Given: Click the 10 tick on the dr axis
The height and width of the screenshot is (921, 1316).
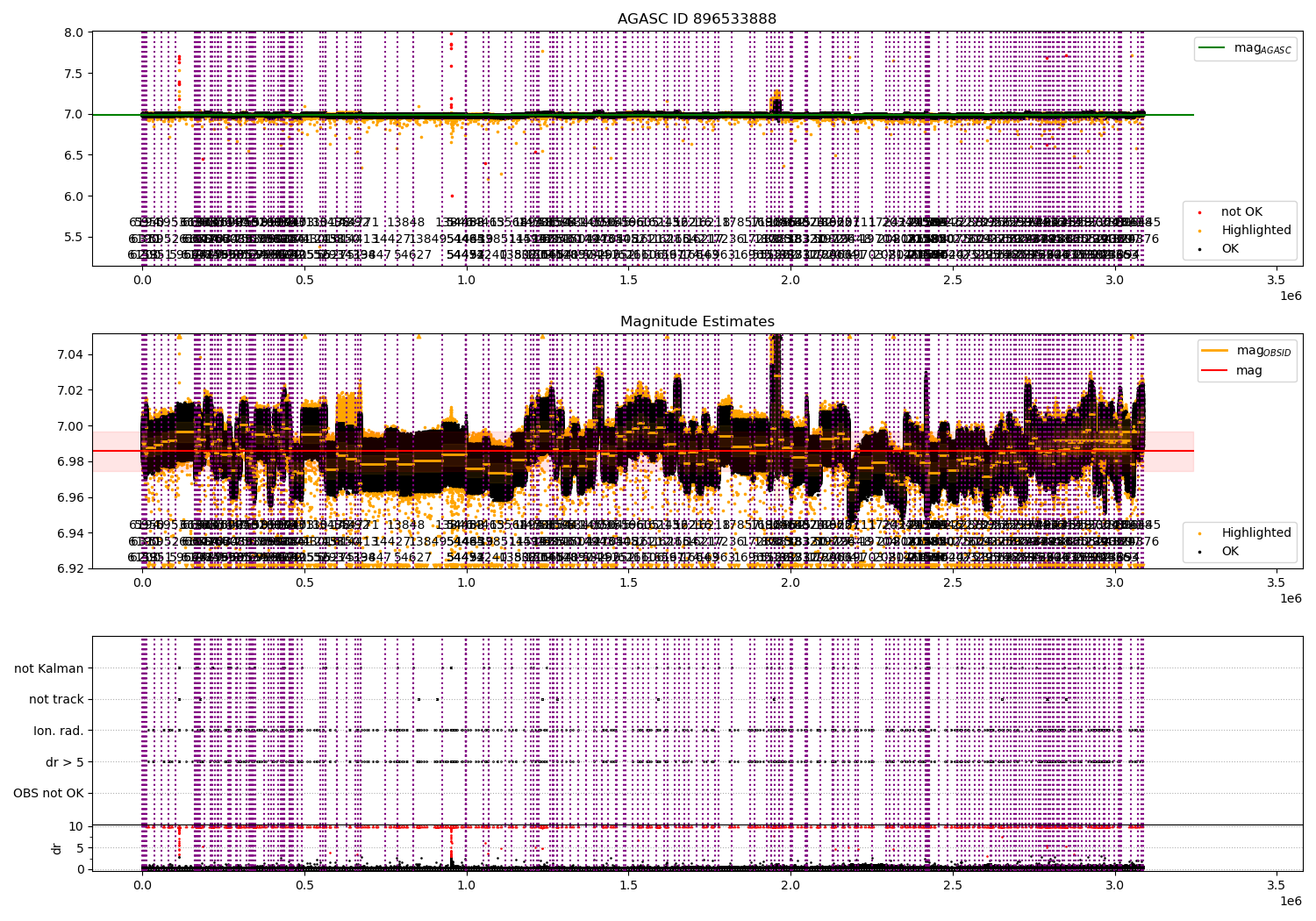Looking at the screenshot, I should 76,826.
